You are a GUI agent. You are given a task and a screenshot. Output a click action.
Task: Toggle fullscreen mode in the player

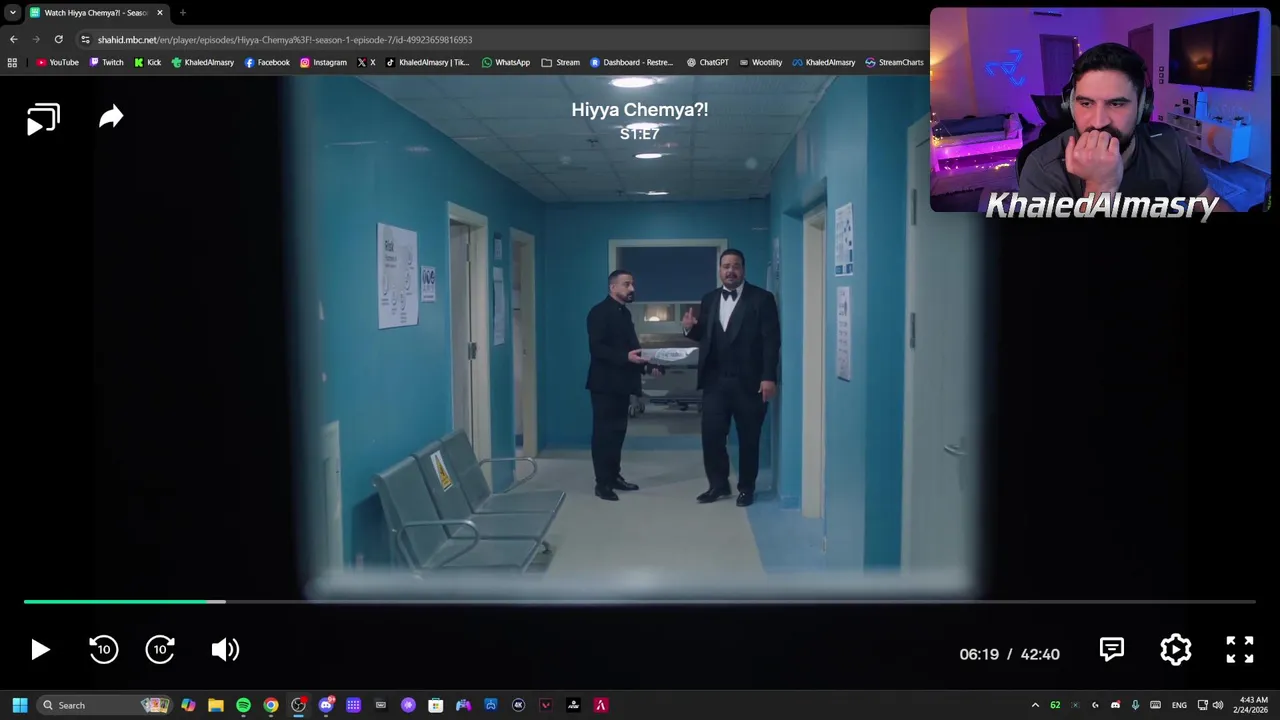tap(1240, 650)
